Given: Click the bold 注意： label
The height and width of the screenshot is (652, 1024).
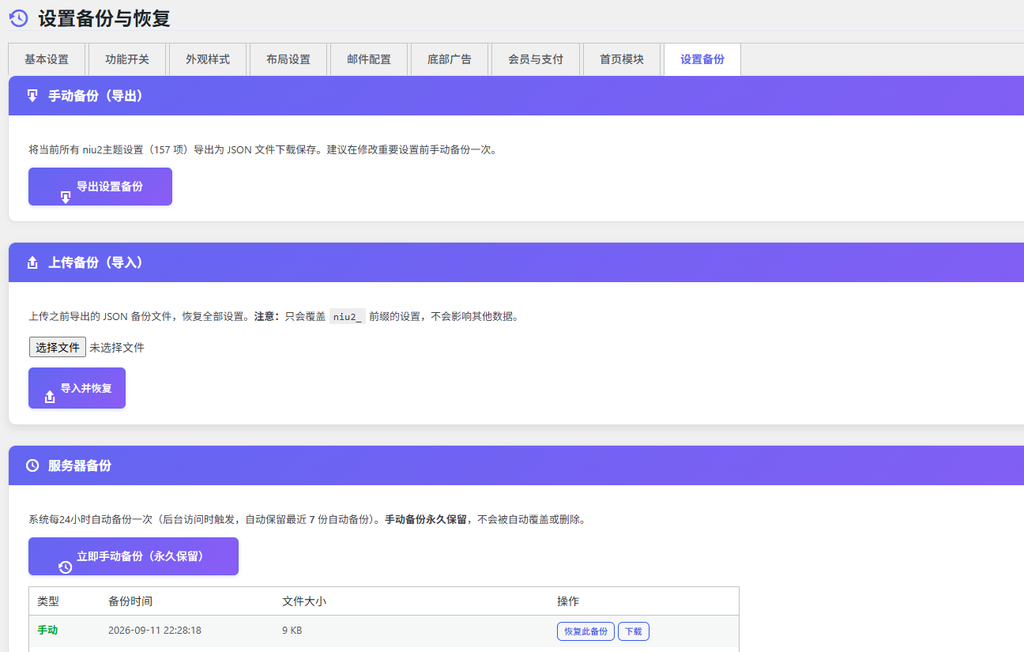Looking at the screenshot, I should 266,316.
